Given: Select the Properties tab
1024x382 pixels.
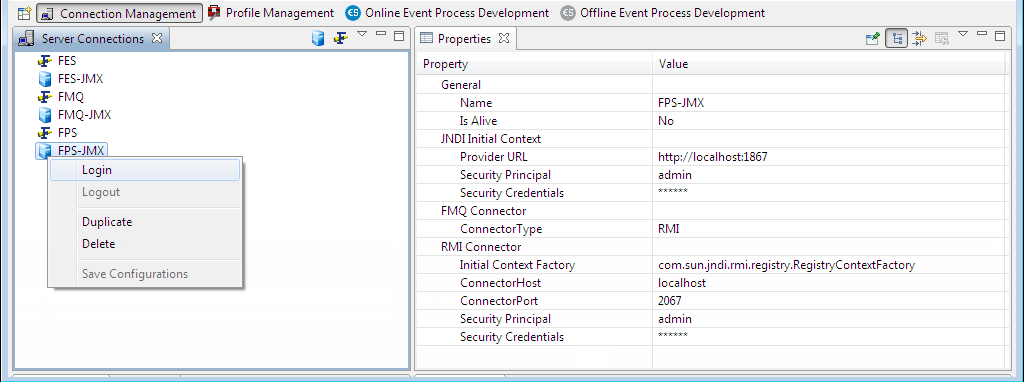Looking at the screenshot, I should tap(464, 39).
